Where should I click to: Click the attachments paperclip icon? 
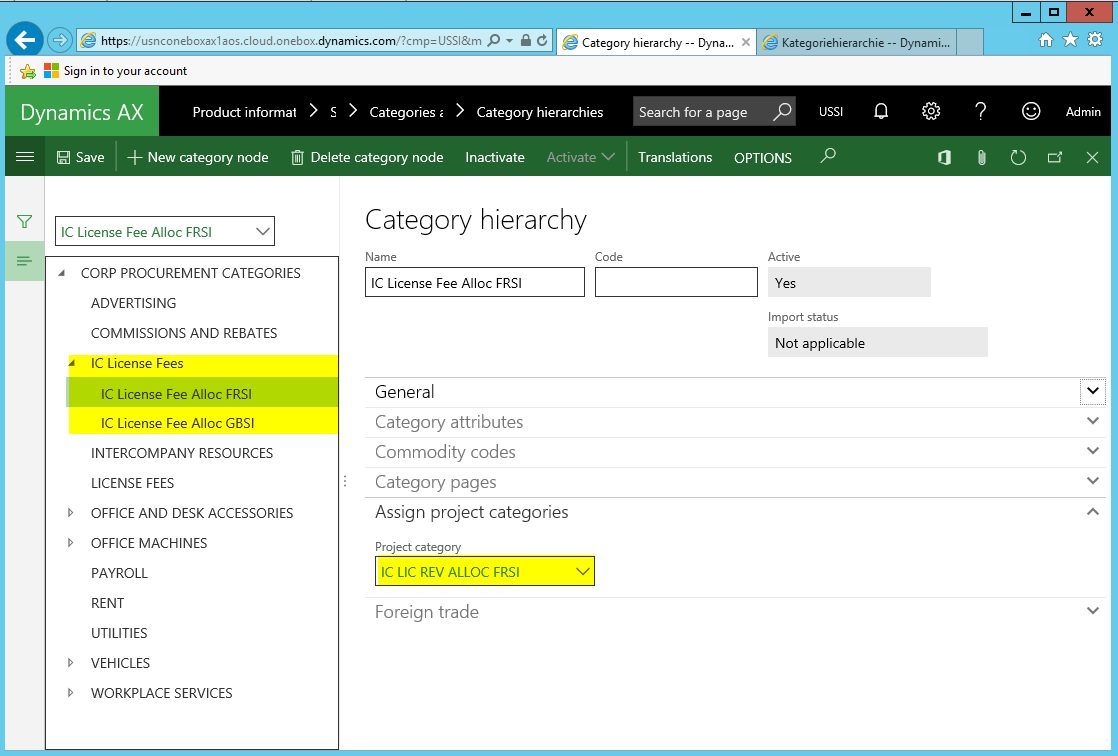982,157
